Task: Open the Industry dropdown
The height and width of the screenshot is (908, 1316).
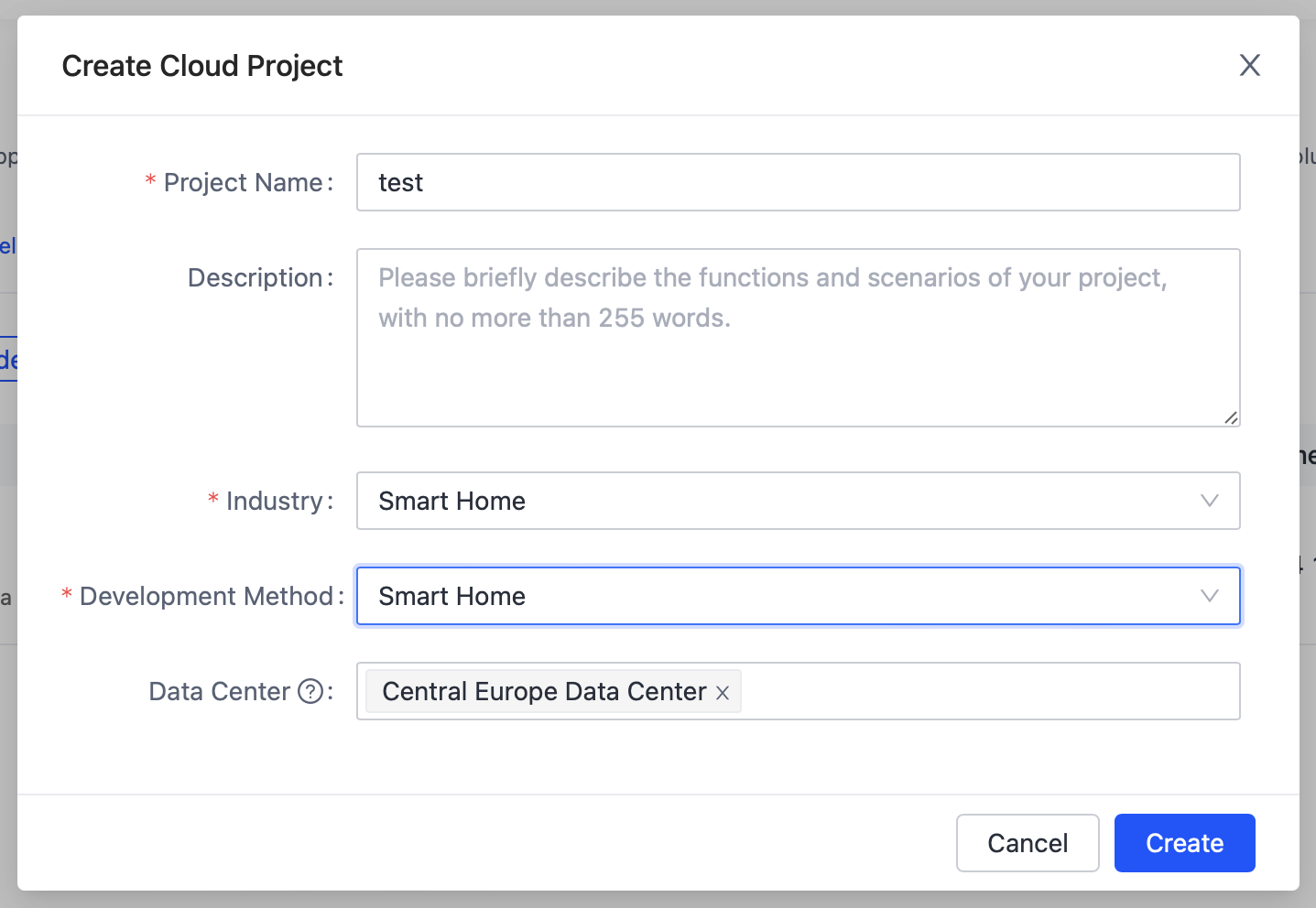Action: [x=797, y=501]
